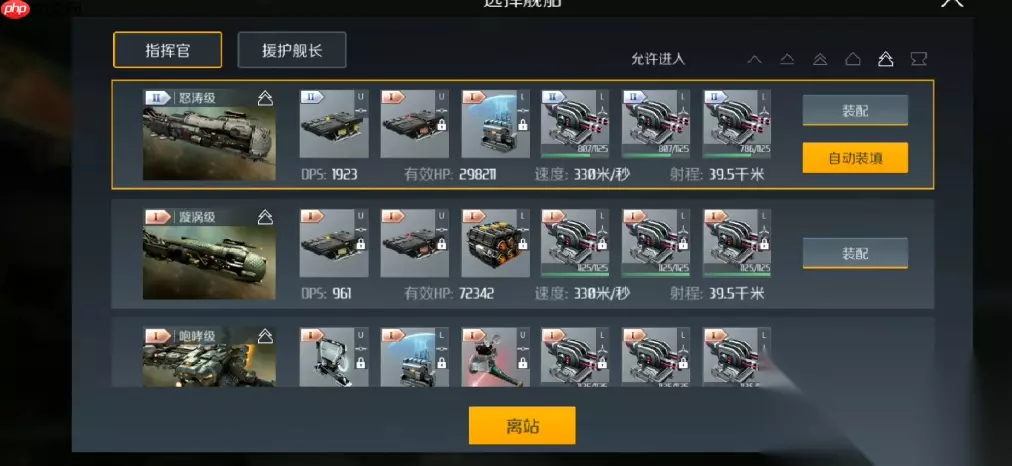Select the 漩涡级 ship thumbnail
The width and height of the screenshot is (1012, 466).
[209, 254]
